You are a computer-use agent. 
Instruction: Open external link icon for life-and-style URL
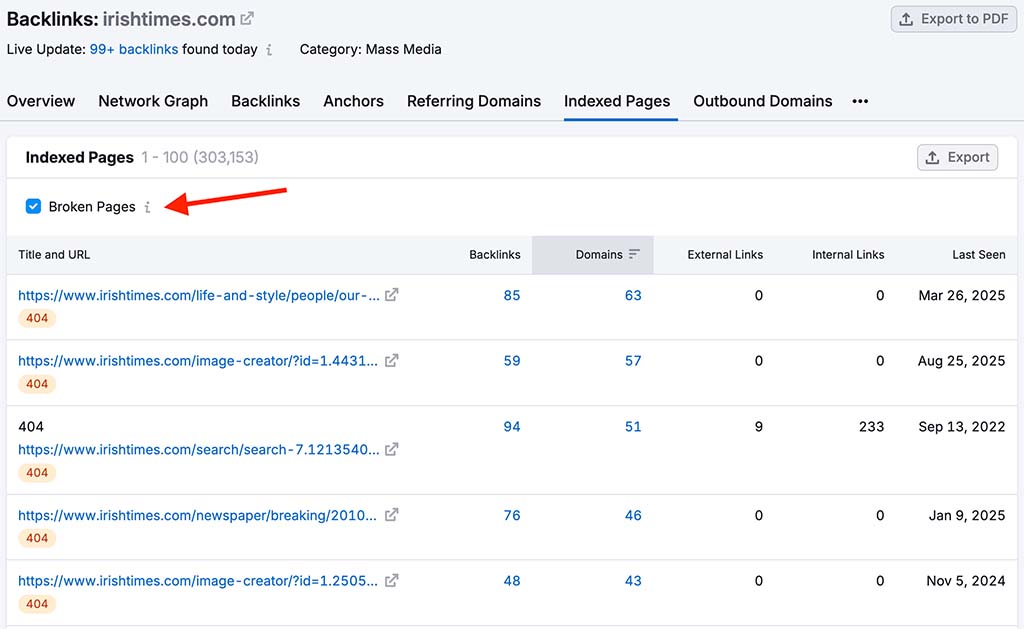[x=391, y=295]
